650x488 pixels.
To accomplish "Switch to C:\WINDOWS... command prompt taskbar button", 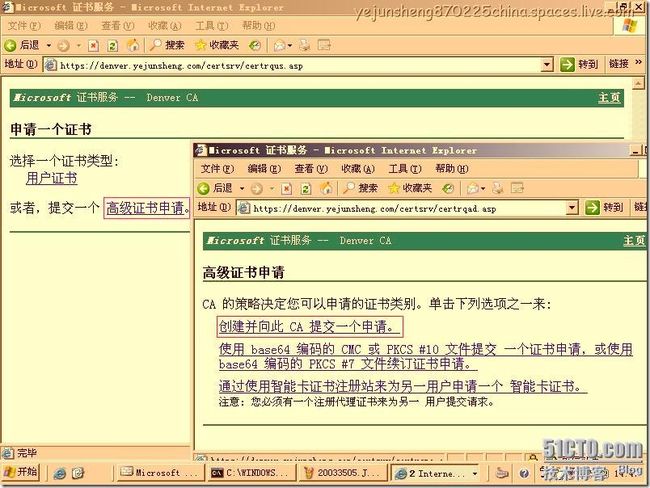I will click(x=251, y=473).
